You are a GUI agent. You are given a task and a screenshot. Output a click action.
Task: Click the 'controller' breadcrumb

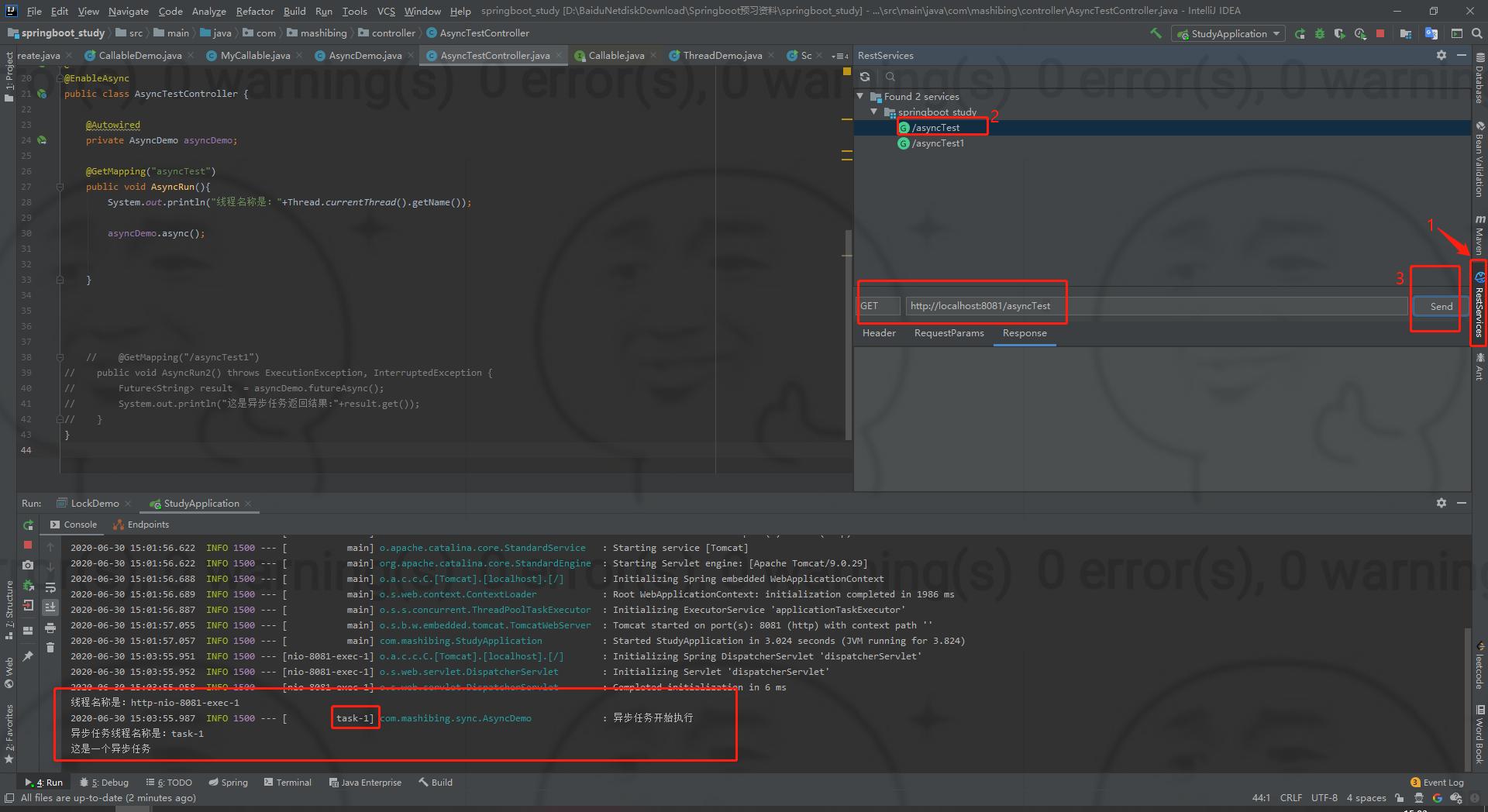[387, 33]
